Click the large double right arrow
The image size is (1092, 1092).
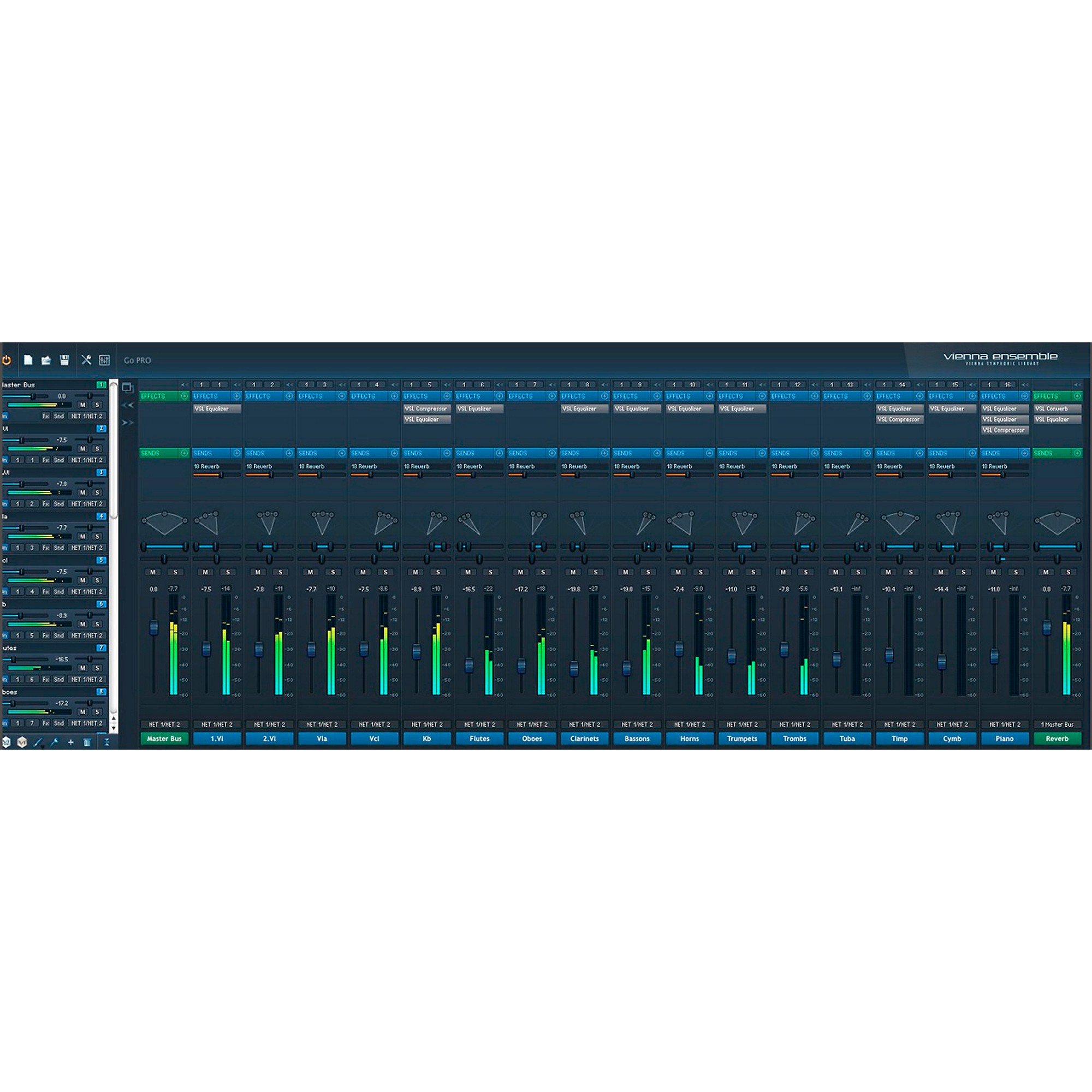[128, 422]
